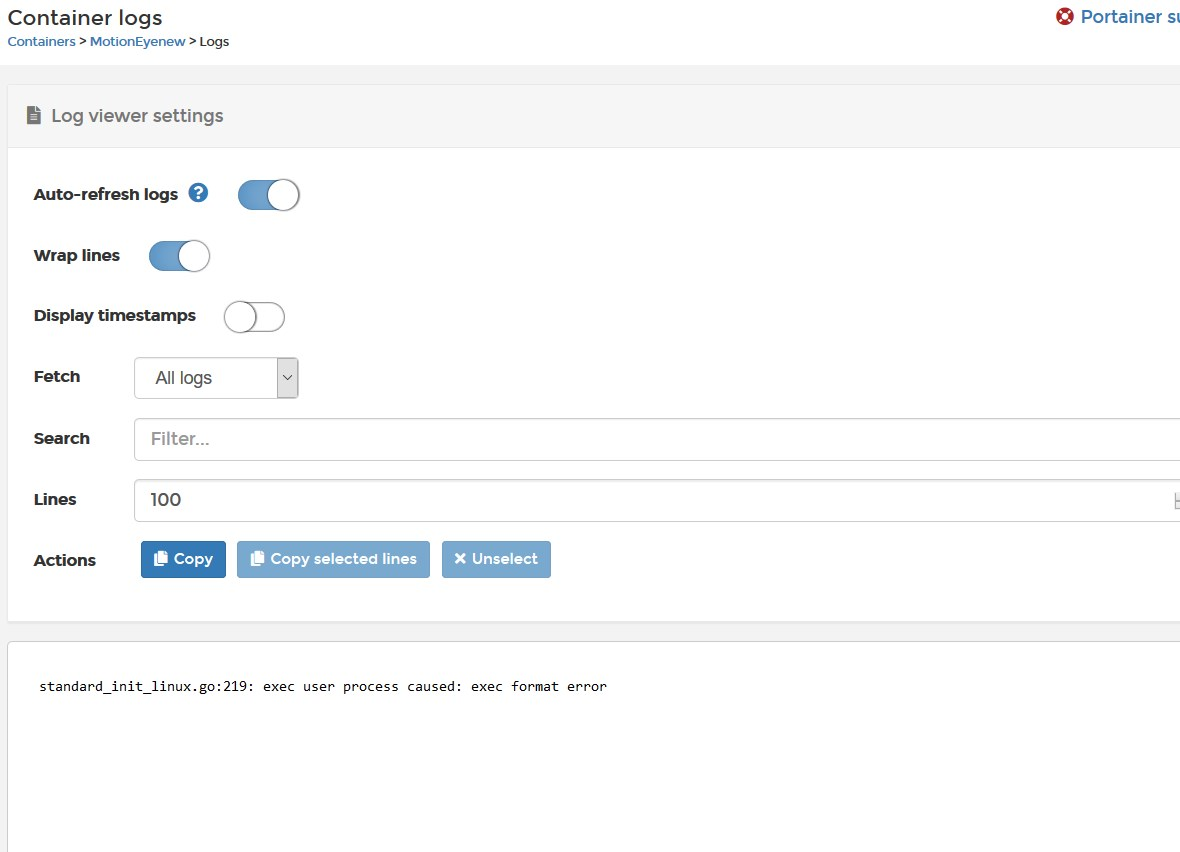Screen dimensions: 1180x852
Task: Click the Fetch dropdown arrow
Action: coord(288,377)
